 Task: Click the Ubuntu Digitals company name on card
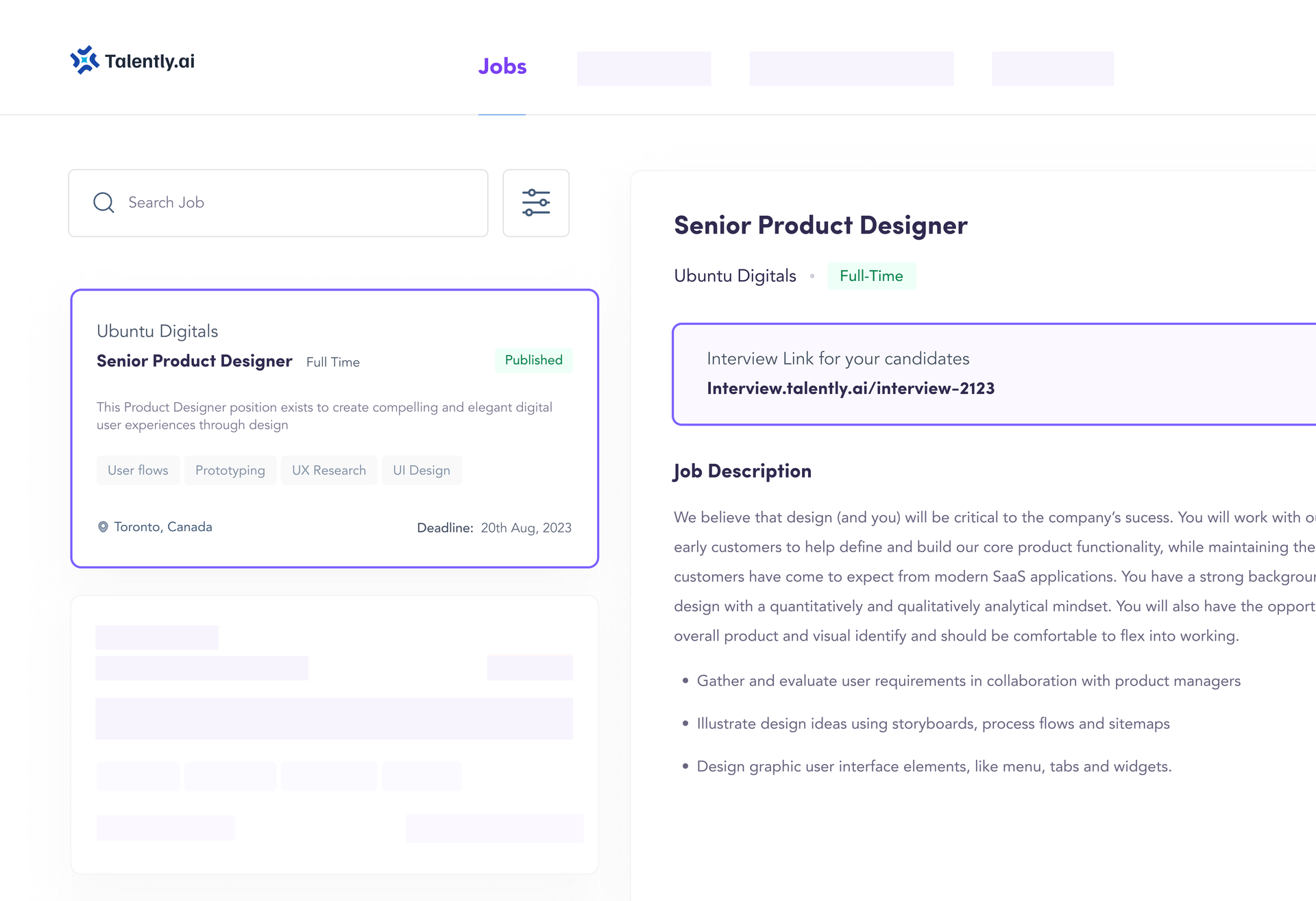click(158, 332)
